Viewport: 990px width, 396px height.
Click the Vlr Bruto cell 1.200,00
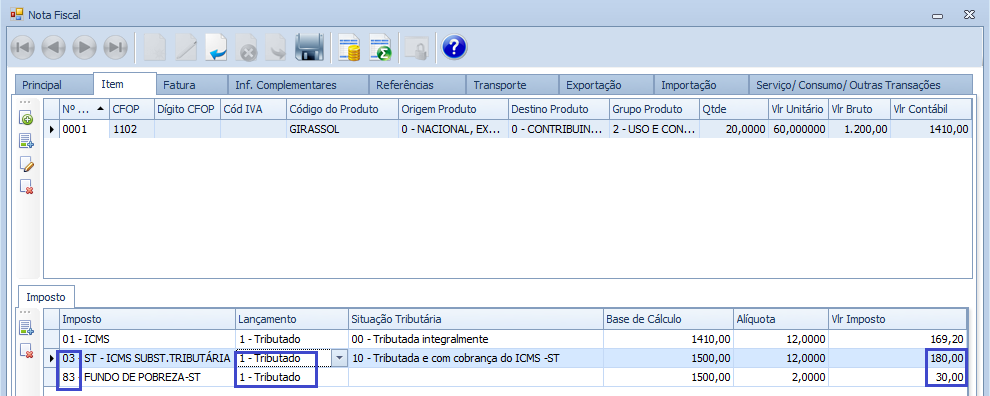click(x=859, y=129)
